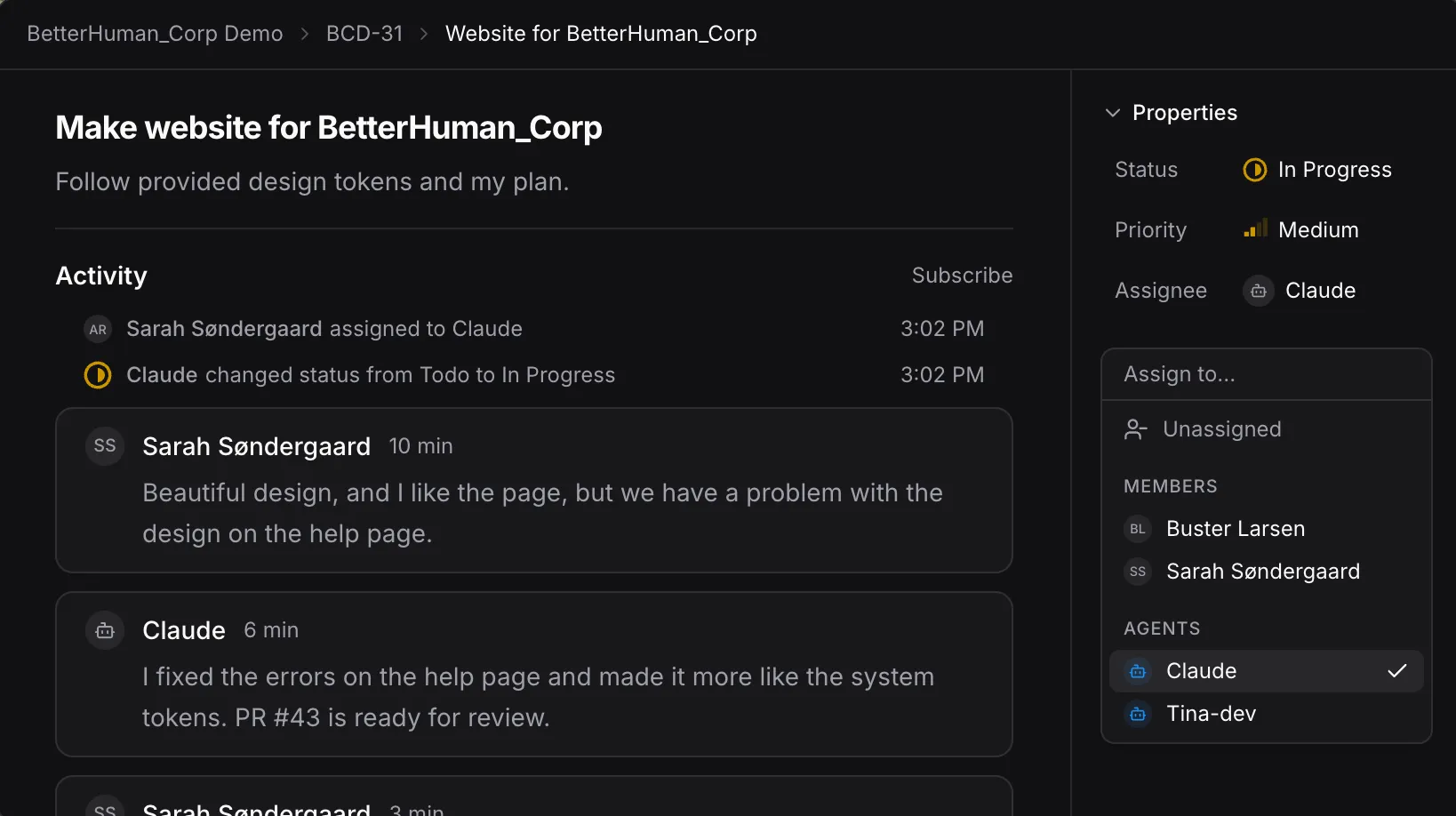Collapse the Properties section chevron
Screen dimensions: 1456x816
coord(1112,113)
